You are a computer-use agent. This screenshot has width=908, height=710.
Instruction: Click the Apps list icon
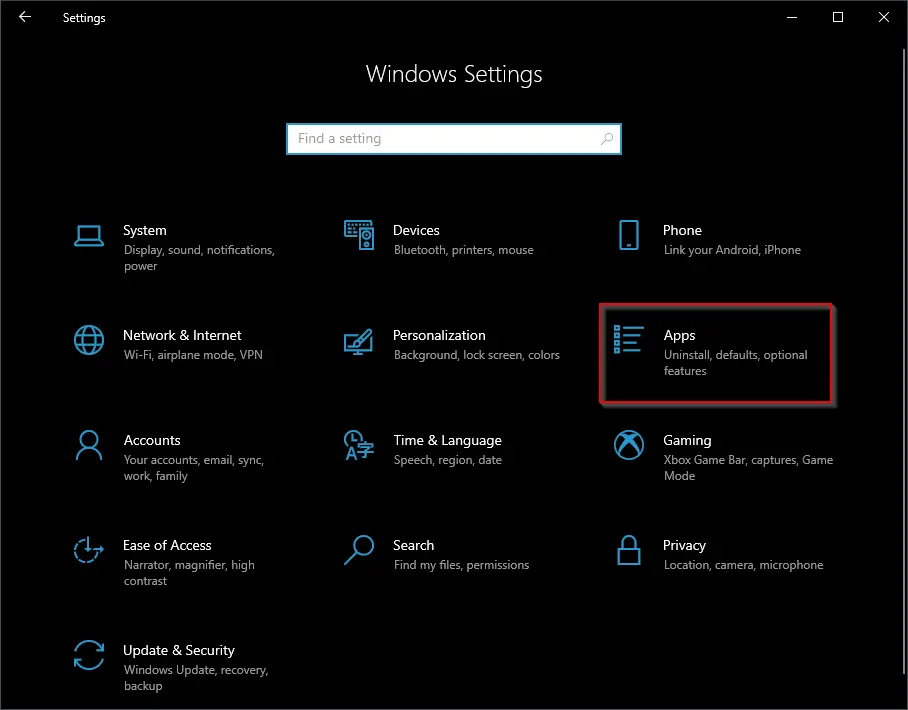point(628,339)
